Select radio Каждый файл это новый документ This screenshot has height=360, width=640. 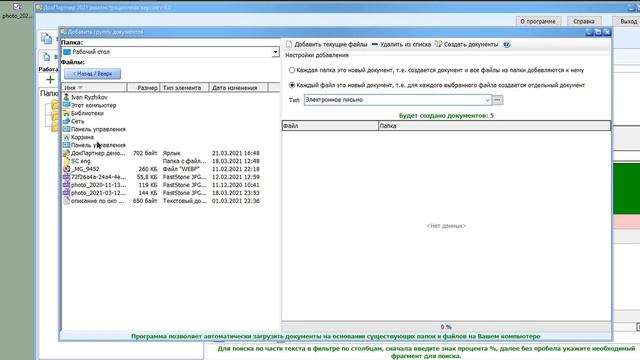point(292,85)
